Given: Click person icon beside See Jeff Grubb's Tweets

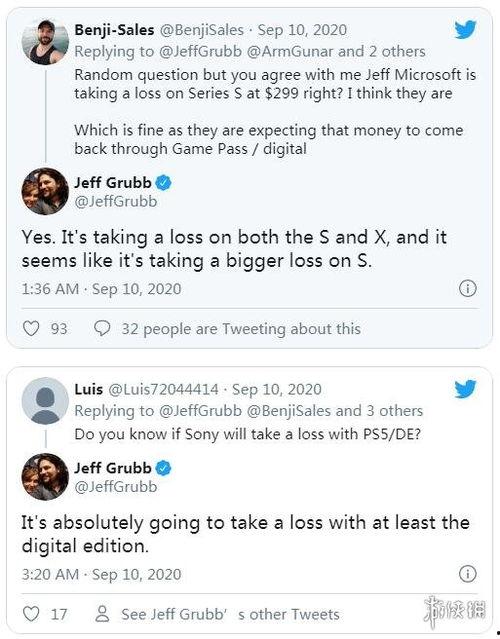Looking at the screenshot, I should point(102,614).
